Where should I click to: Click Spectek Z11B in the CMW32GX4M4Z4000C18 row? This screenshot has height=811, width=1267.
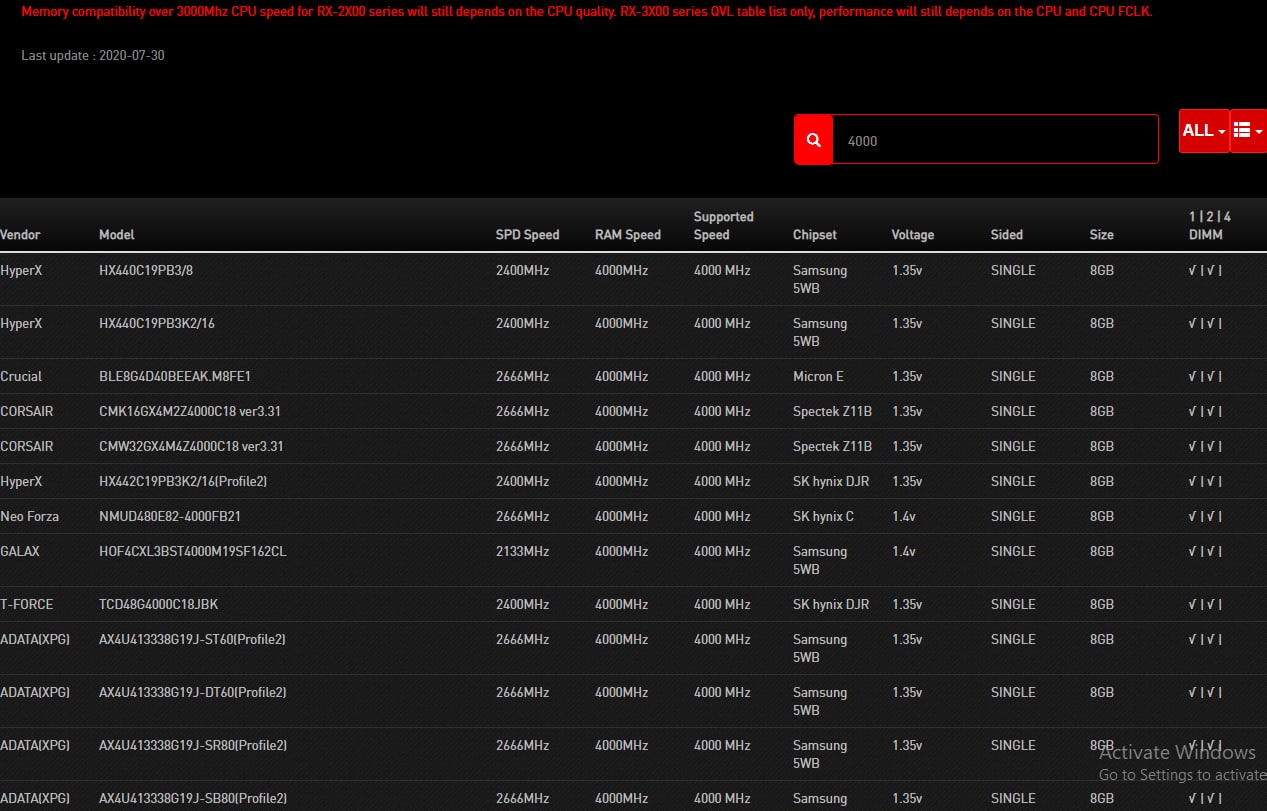coord(832,447)
